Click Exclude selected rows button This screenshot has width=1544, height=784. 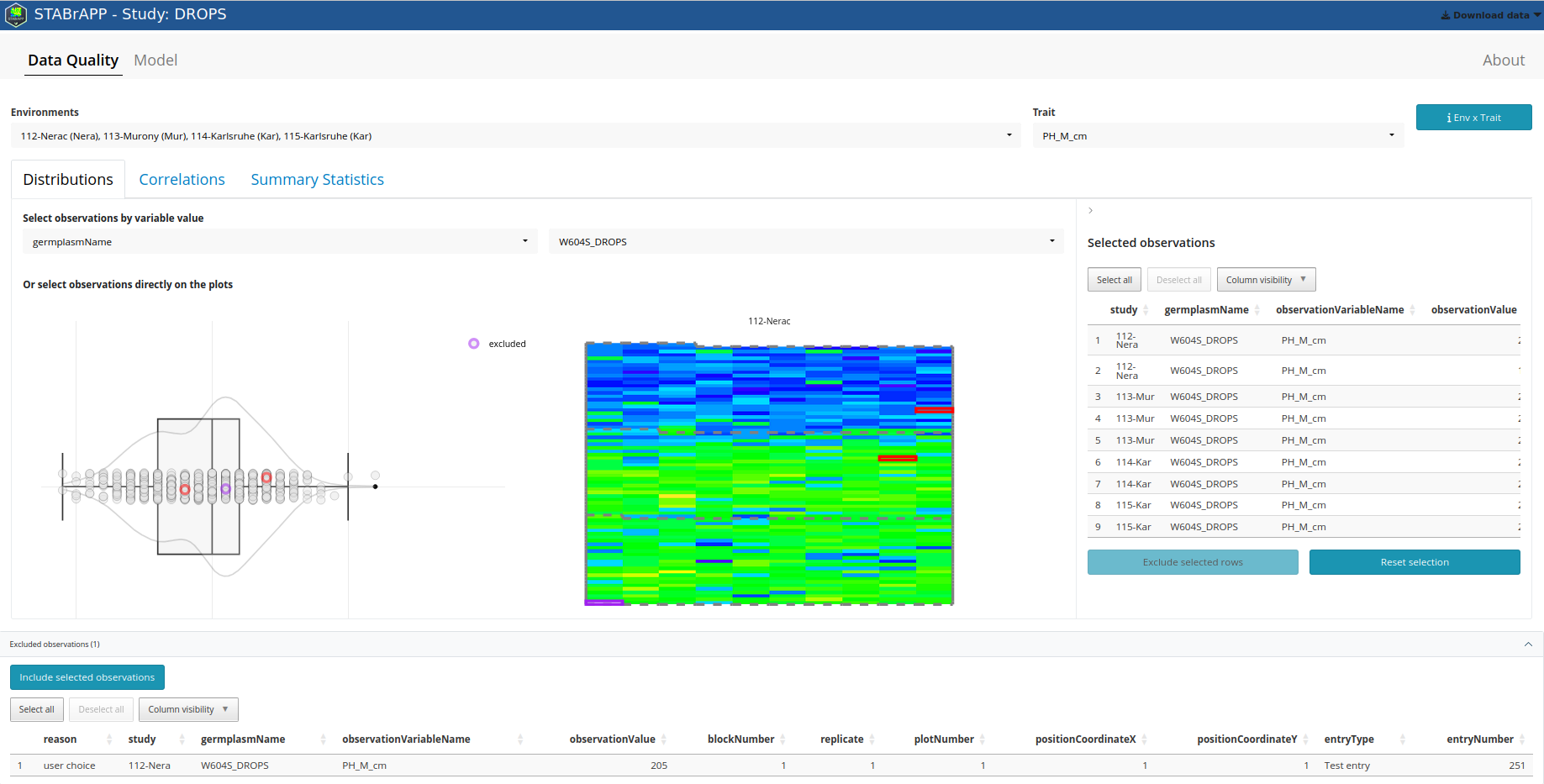click(x=1193, y=562)
